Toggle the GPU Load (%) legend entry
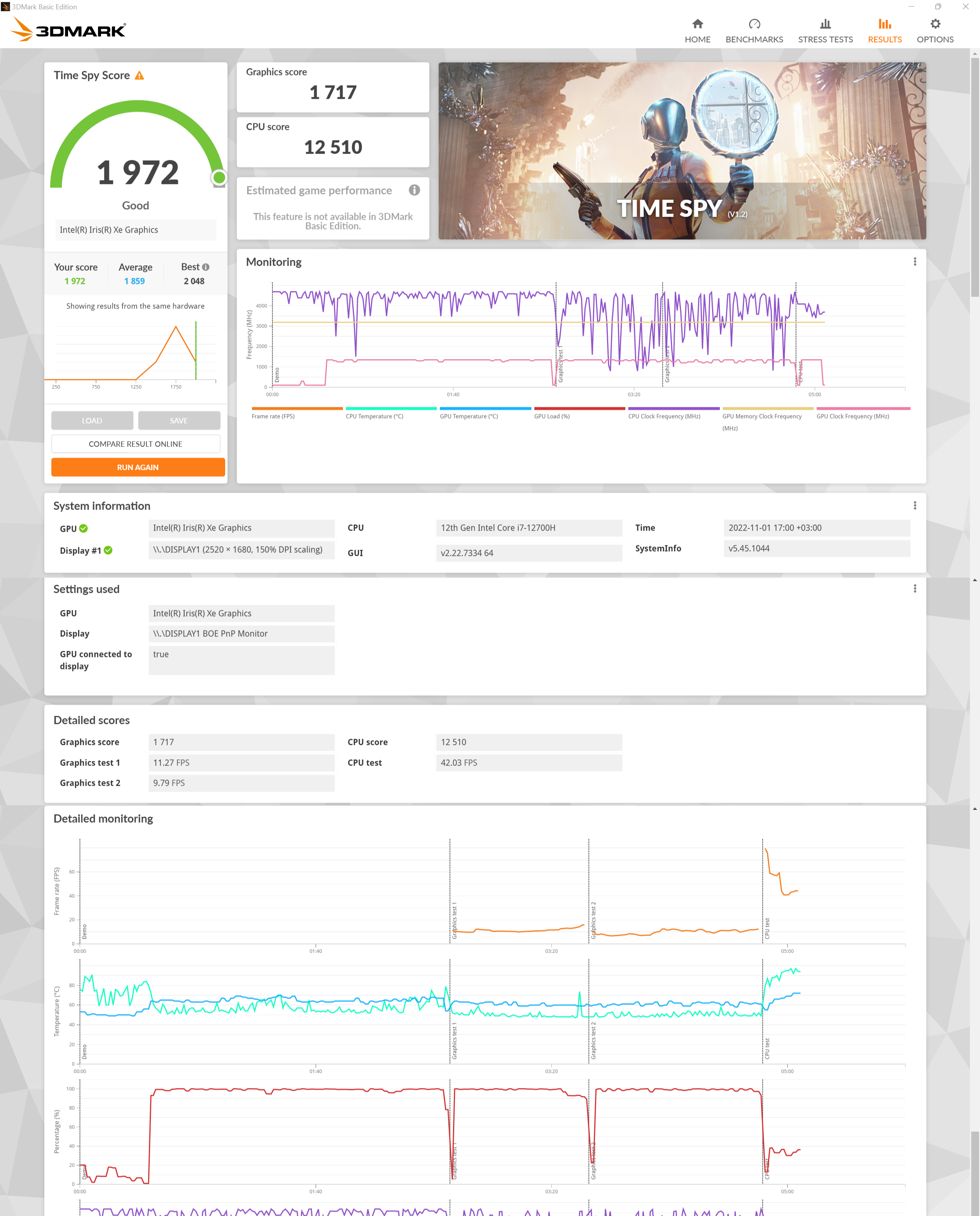Viewport: 980px width, 1216px height. pos(579,413)
